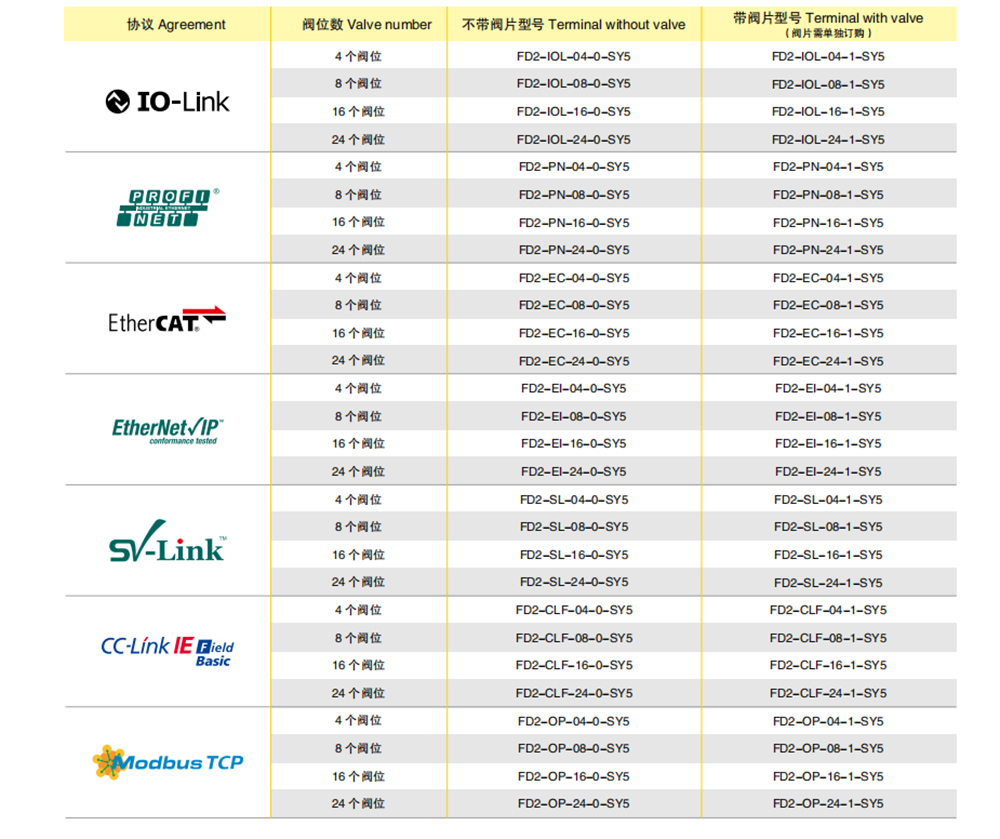This screenshot has width=1000, height=839.
Task: Select cell FD2-CLF-08-1-SY5
Action: pyautogui.click(x=828, y=638)
